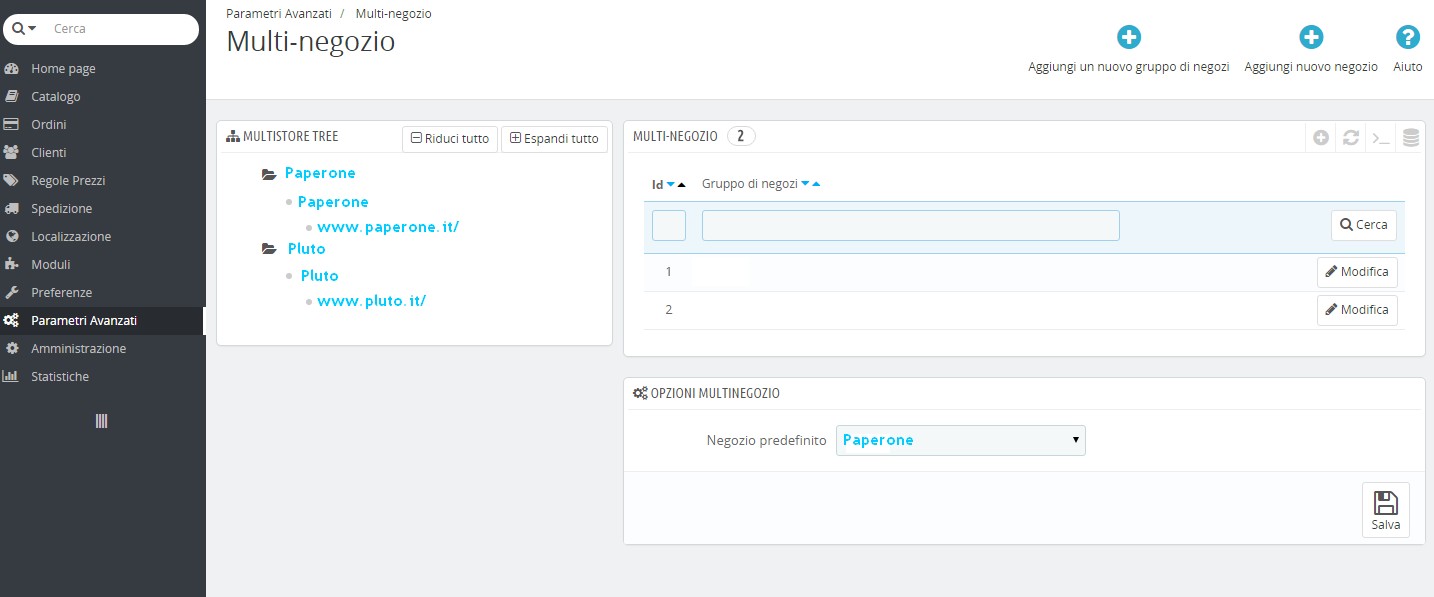Click the Statistiche bar chart icon
Viewport: 1434px width, 597px height.
(12, 377)
